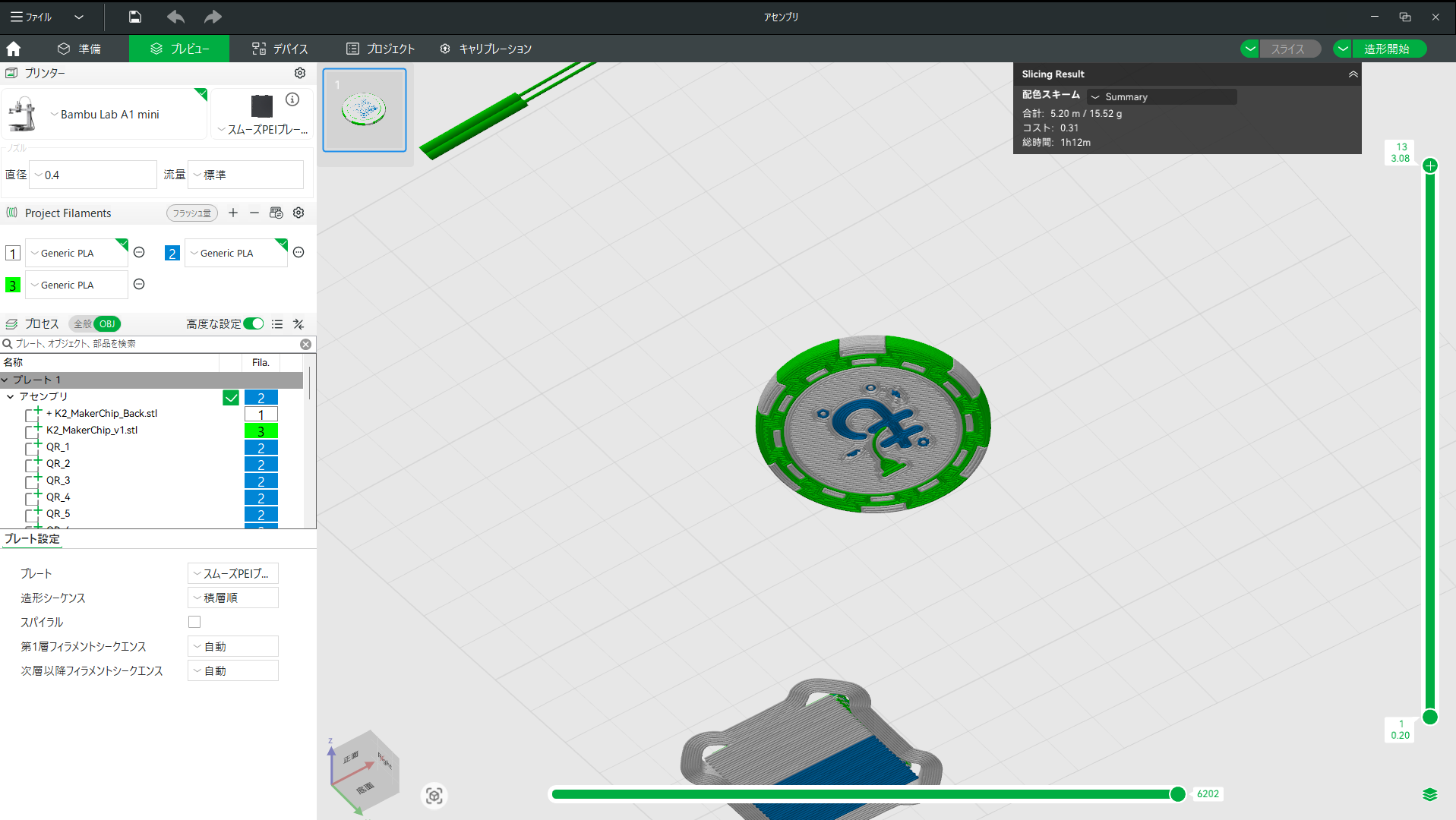Click the Slice button

coord(1289,49)
